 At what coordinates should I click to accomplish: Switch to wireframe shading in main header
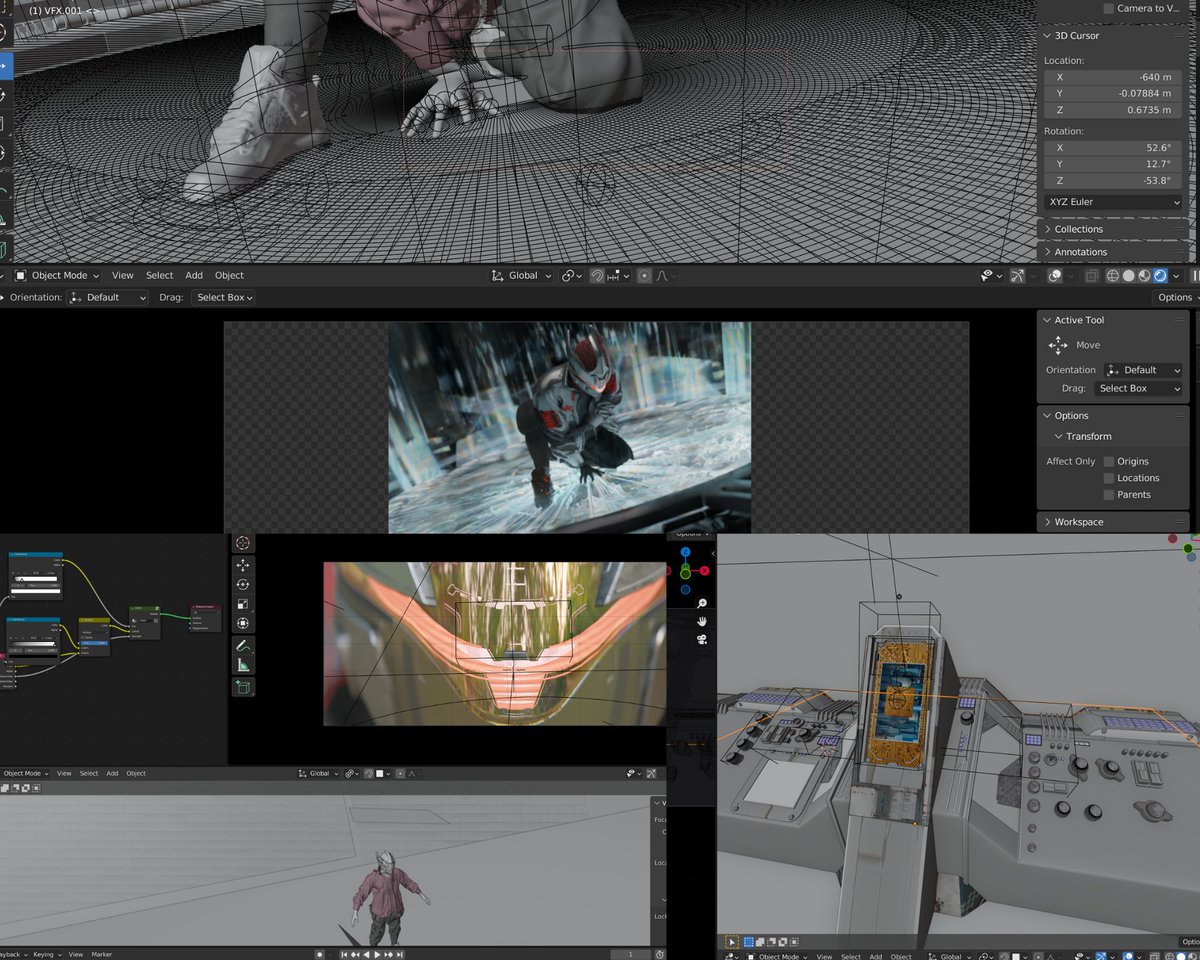click(x=1112, y=275)
